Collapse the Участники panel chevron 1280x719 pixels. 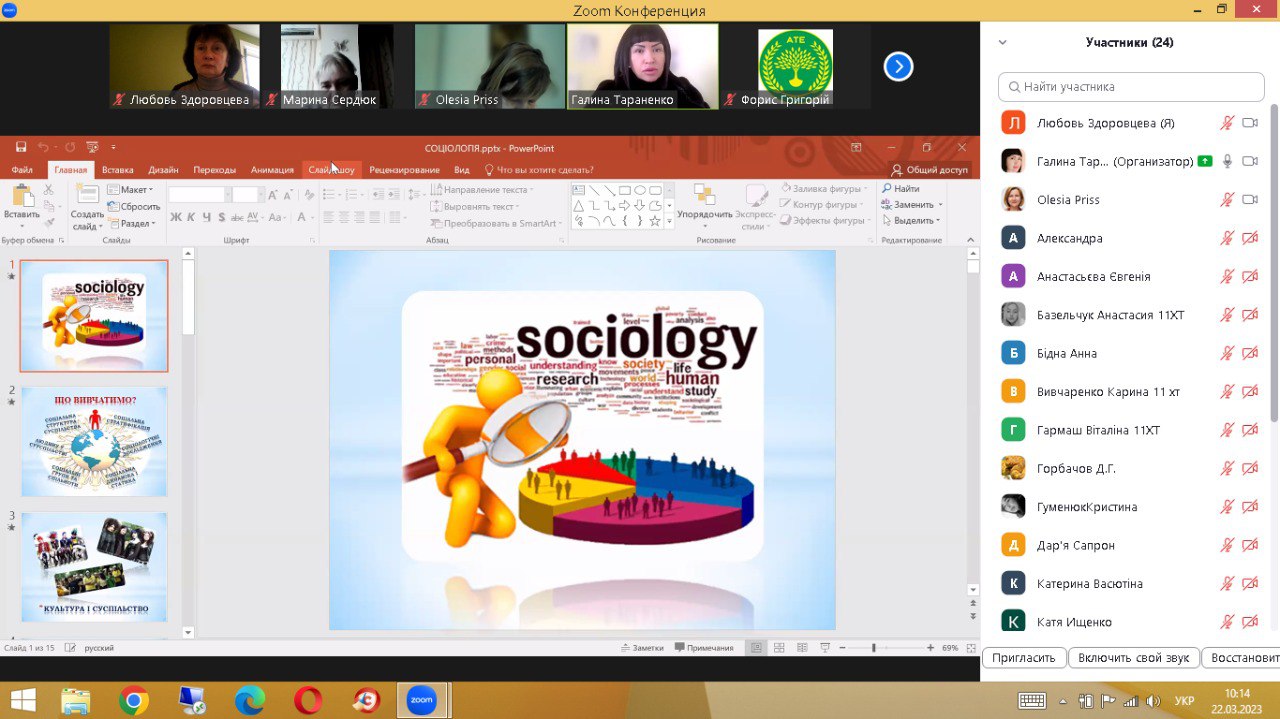(1003, 43)
